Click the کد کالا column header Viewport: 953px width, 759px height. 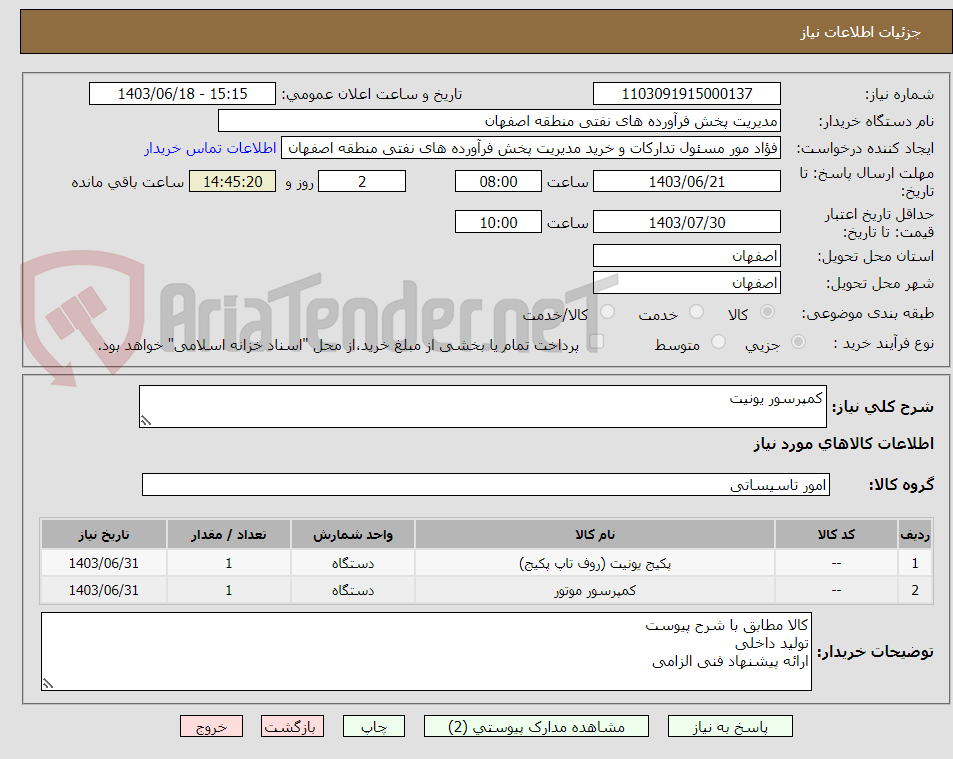[836, 534]
